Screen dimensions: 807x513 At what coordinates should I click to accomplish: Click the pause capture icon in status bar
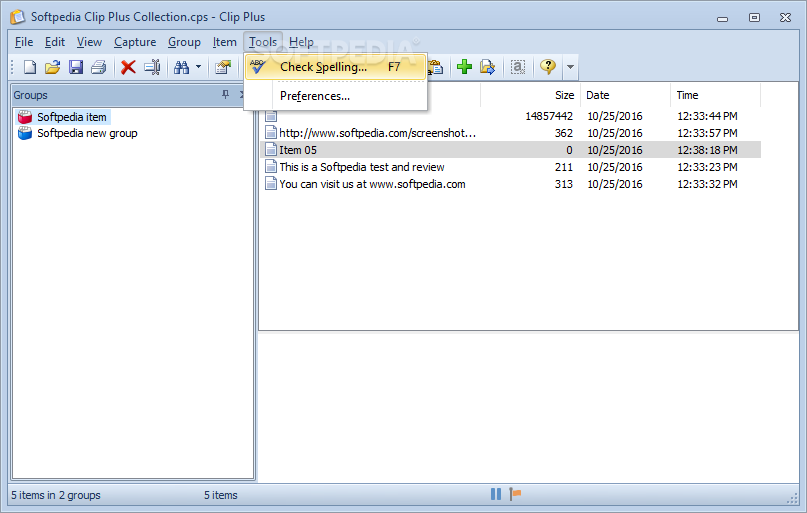pos(496,494)
